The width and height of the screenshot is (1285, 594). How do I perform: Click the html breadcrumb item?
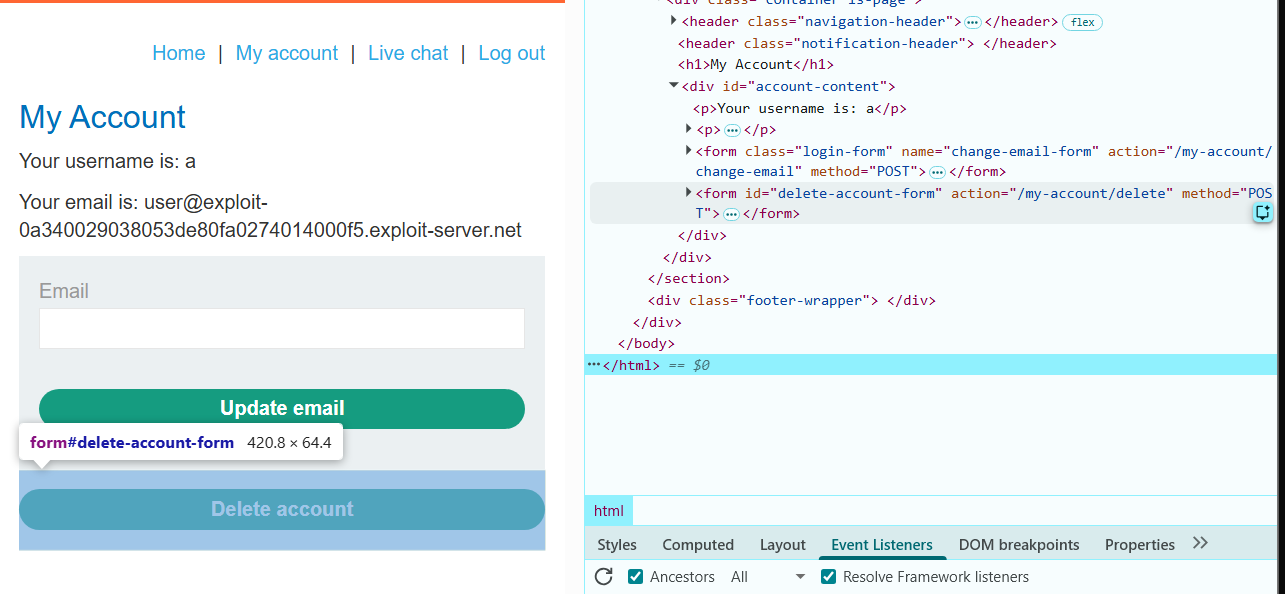click(x=608, y=511)
